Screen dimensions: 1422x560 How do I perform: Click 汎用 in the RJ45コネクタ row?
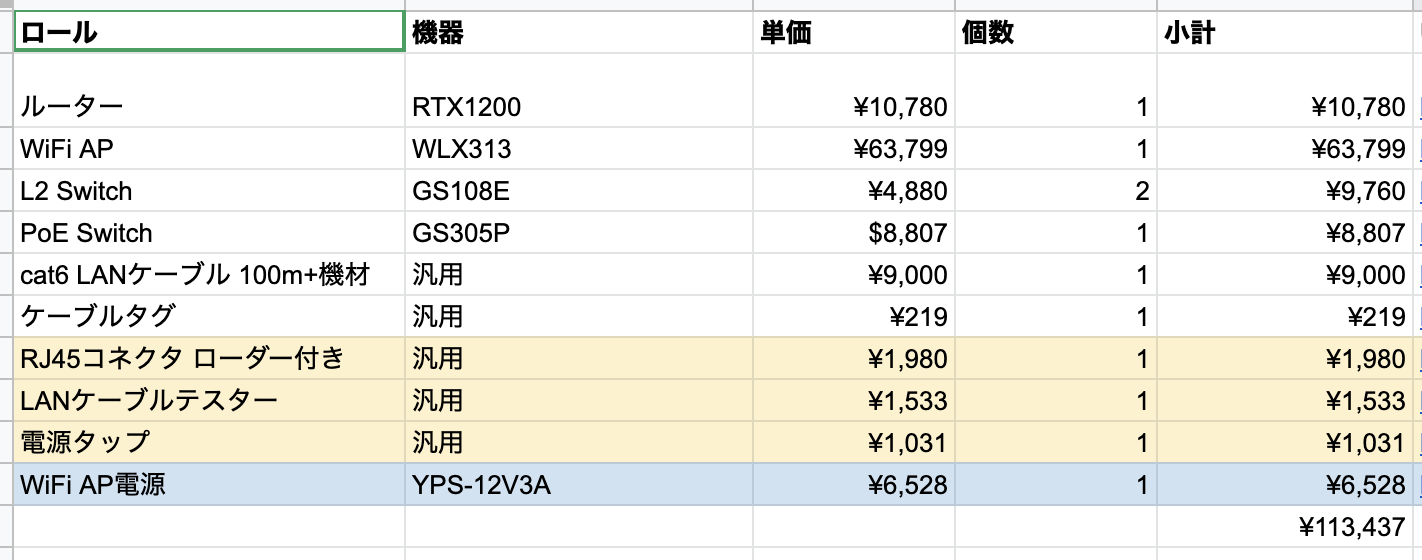(580, 359)
